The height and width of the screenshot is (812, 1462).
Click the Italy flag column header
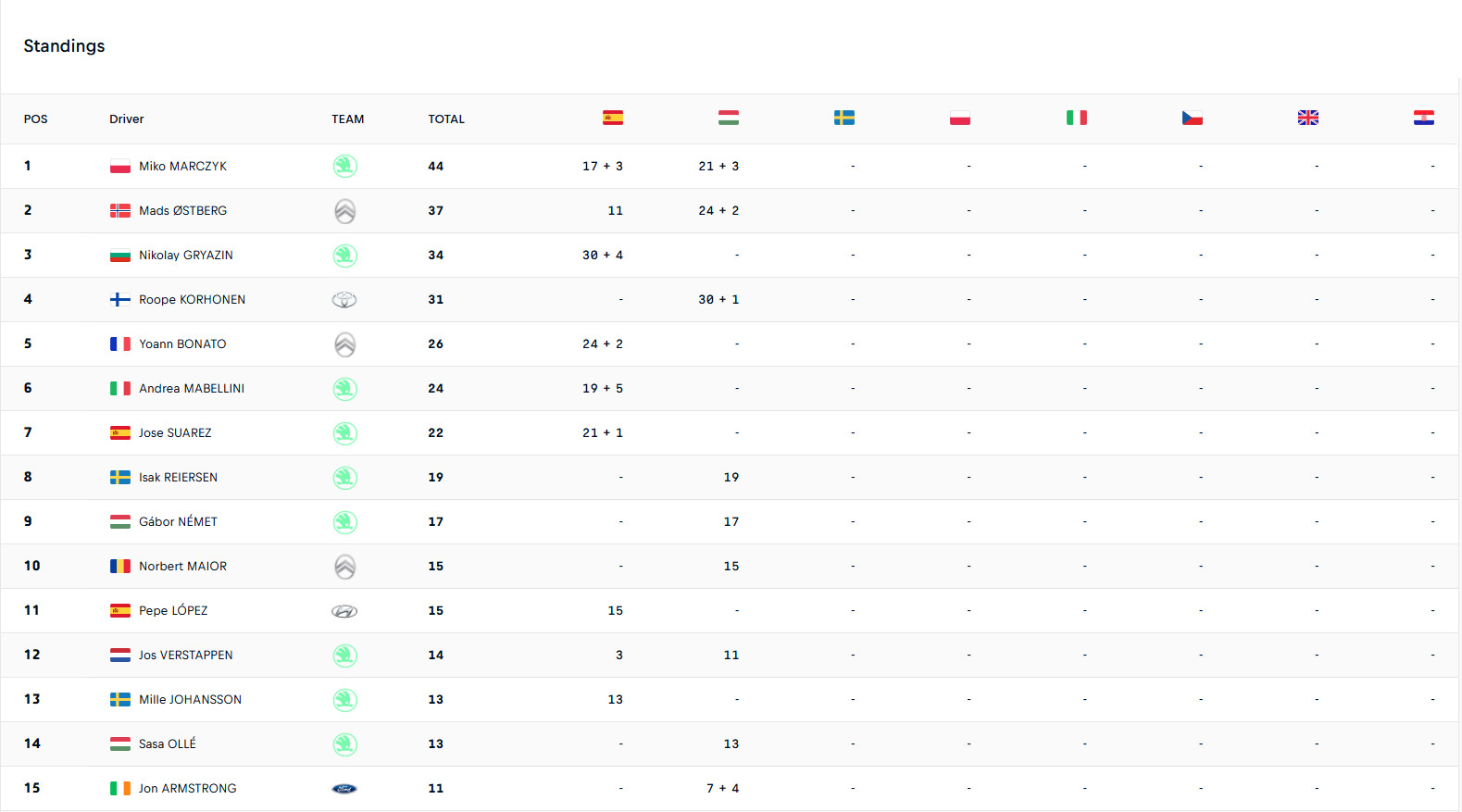coord(1076,118)
